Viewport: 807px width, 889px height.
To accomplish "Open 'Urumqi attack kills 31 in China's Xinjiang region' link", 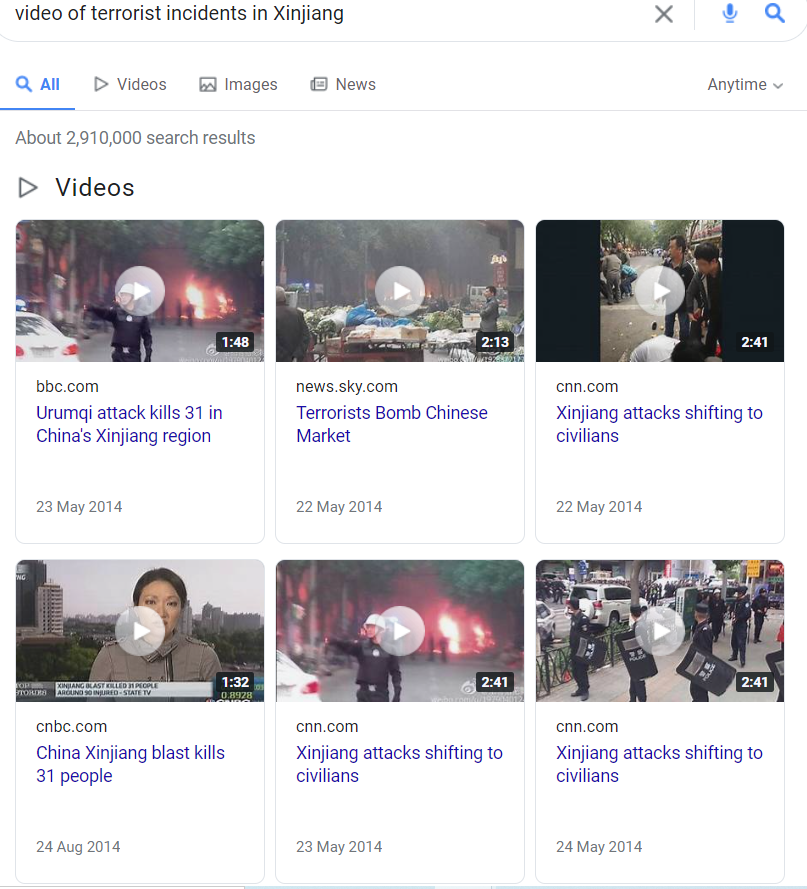I will point(129,424).
